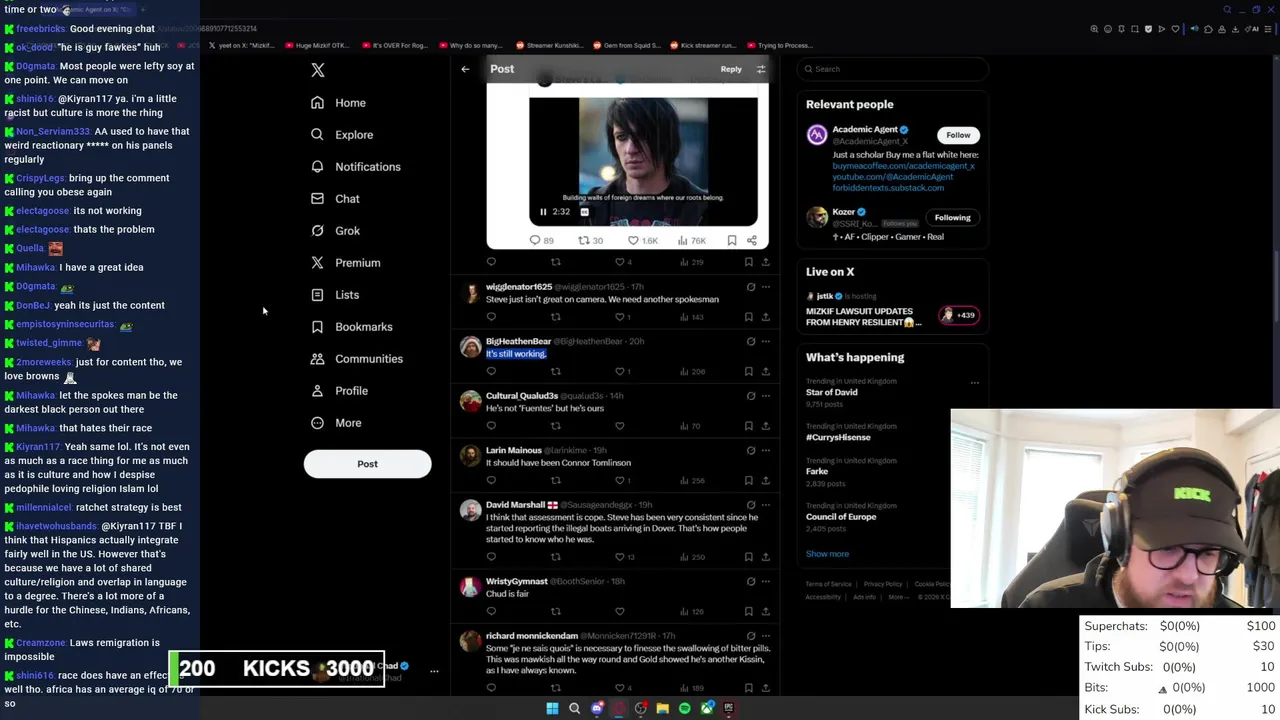Switch to the 'Huge Mizkif OTK' browser tab
The width and height of the screenshot is (1280, 720).
318,45
